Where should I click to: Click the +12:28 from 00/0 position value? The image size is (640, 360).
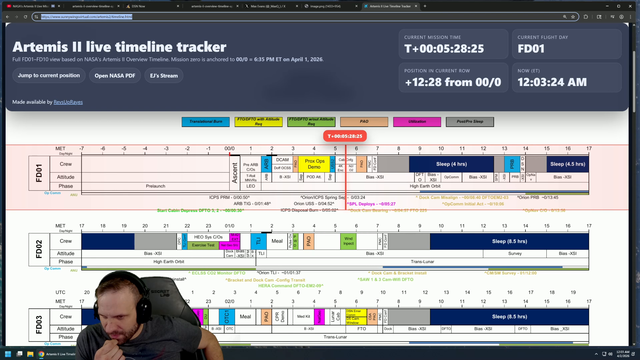click(x=453, y=82)
